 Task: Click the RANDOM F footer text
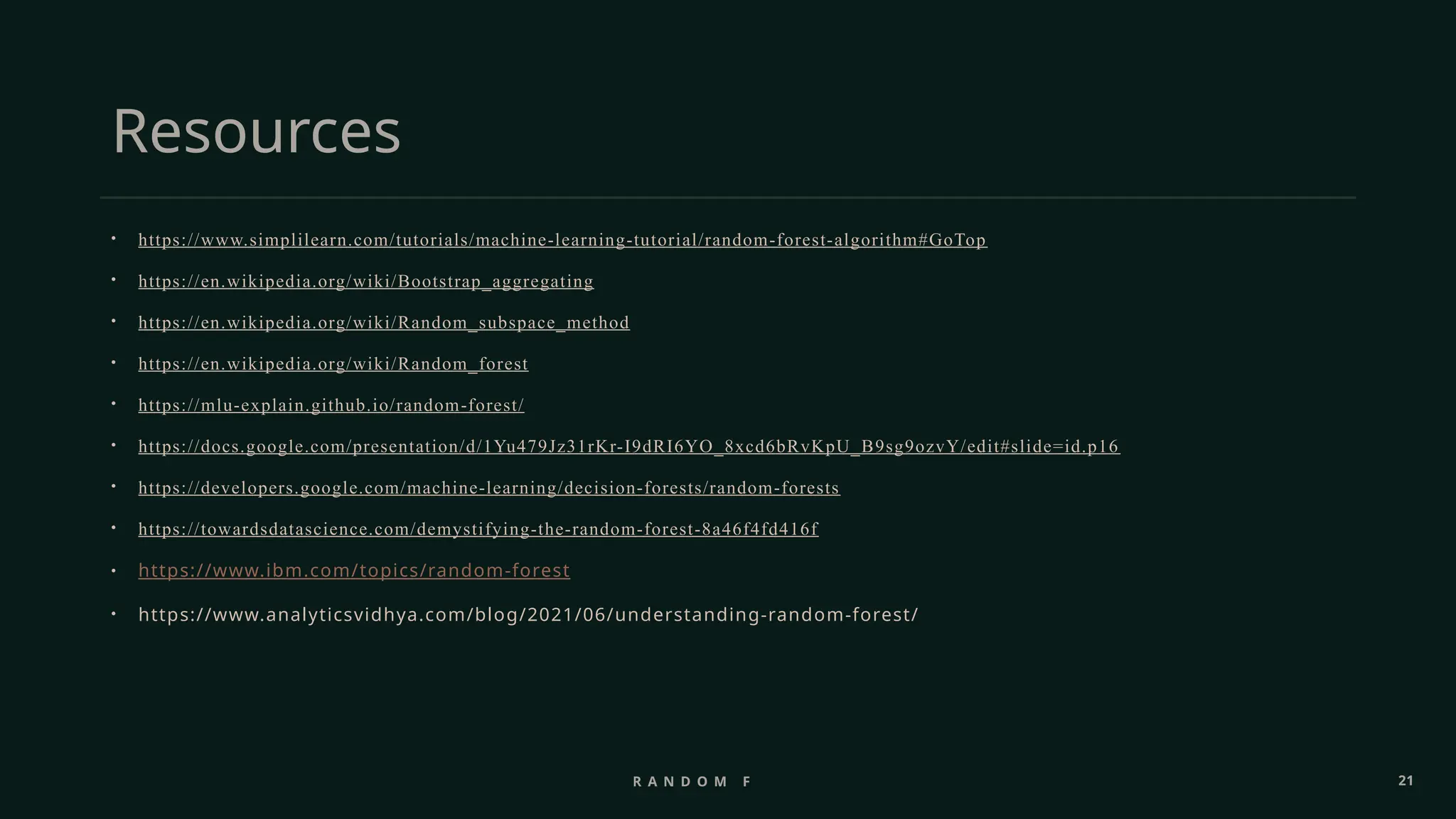click(x=692, y=781)
